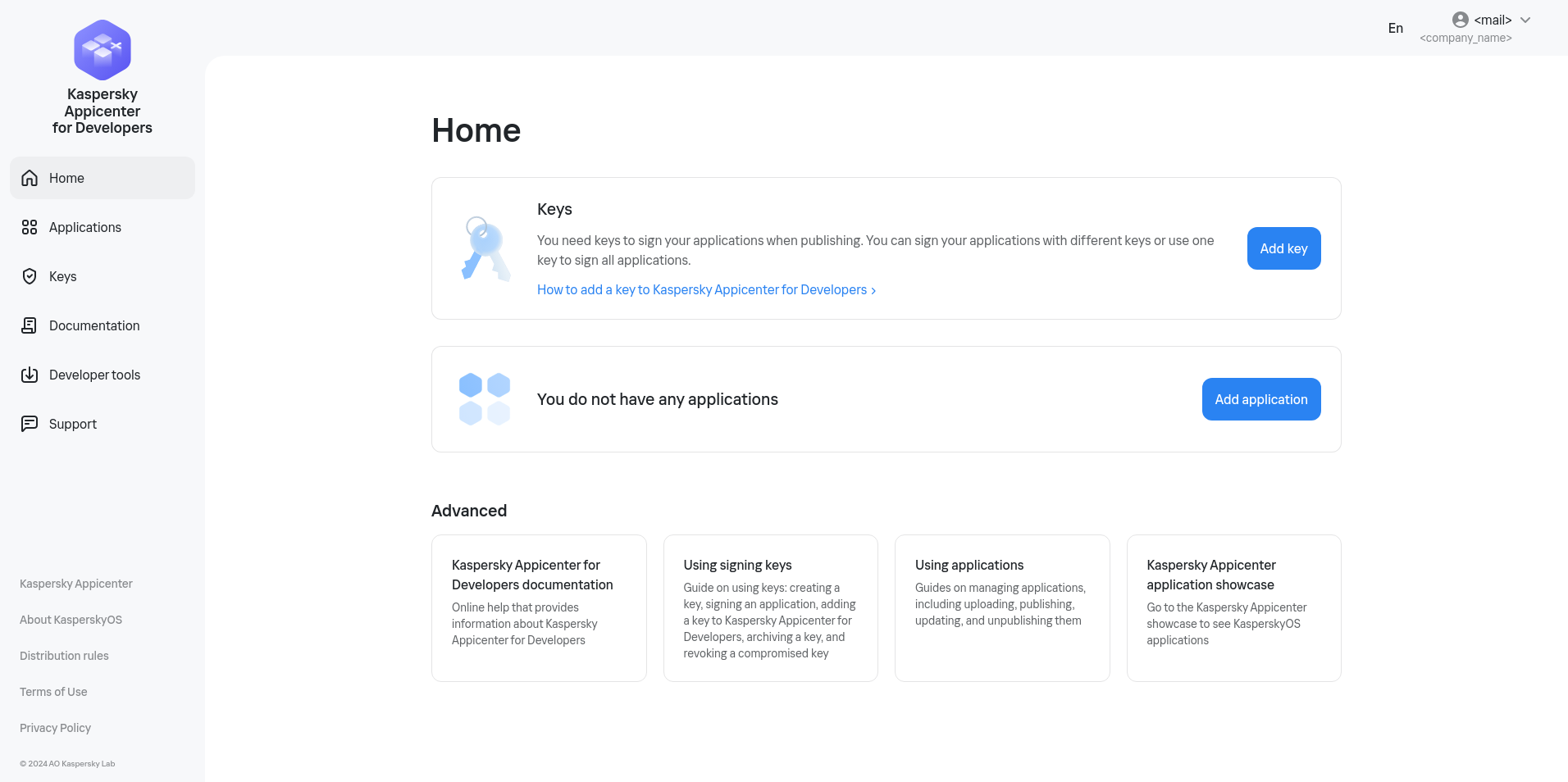The height and width of the screenshot is (782, 1568).
Task: Click the keys illustration in Keys card
Action: click(x=484, y=248)
